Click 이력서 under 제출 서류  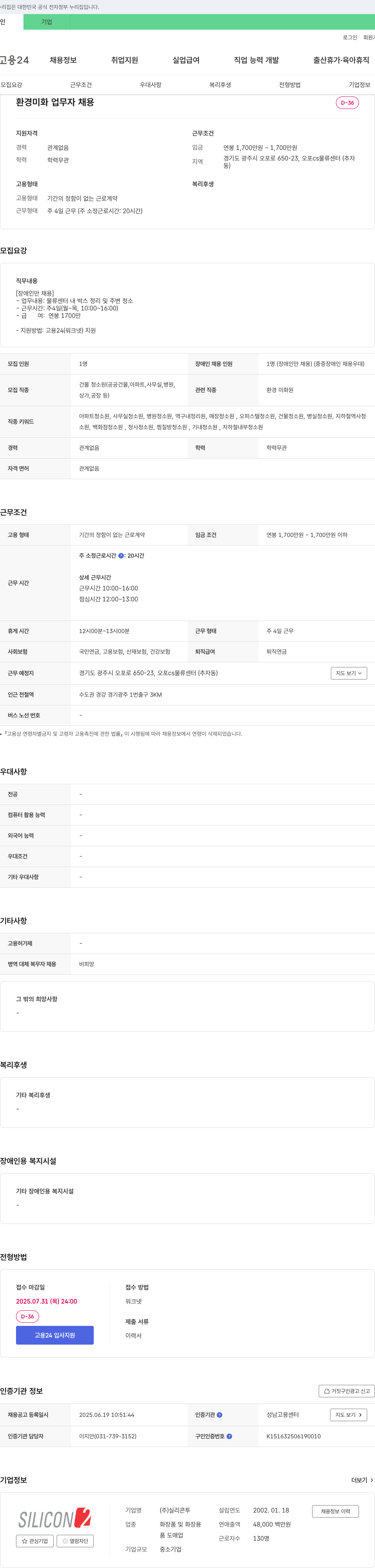[x=133, y=1336]
